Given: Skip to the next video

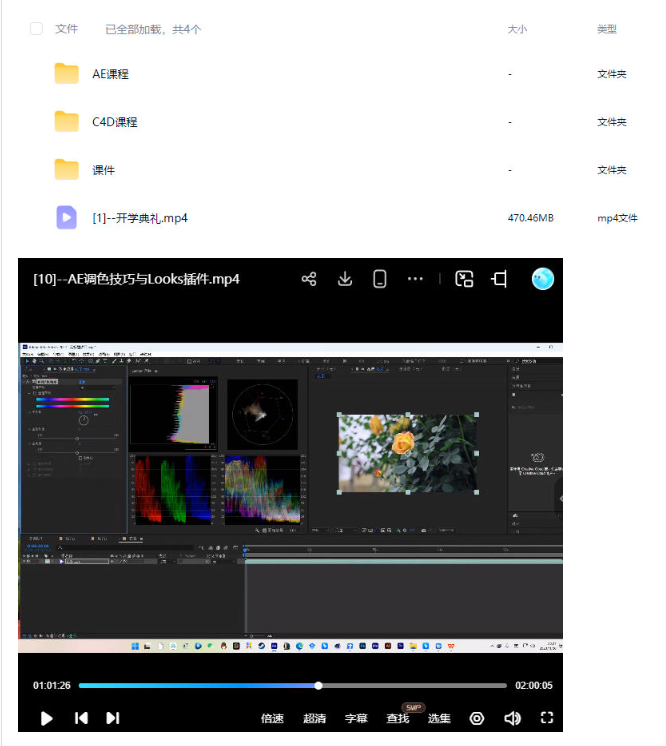Looking at the screenshot, I should (112, 718).
